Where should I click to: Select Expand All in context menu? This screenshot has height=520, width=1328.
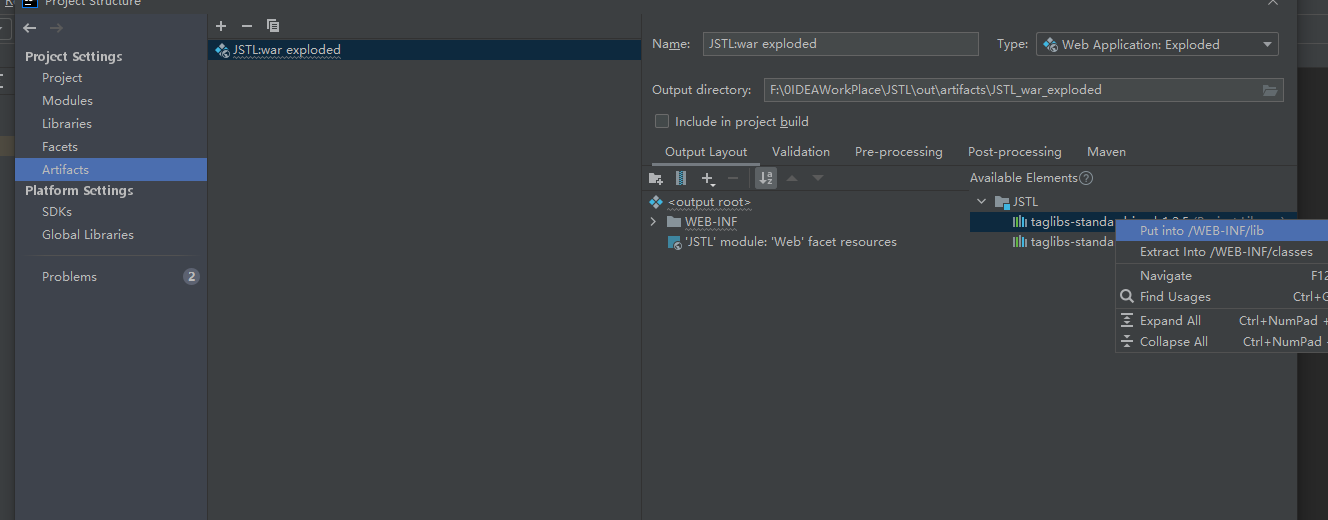click(1221, 321)
